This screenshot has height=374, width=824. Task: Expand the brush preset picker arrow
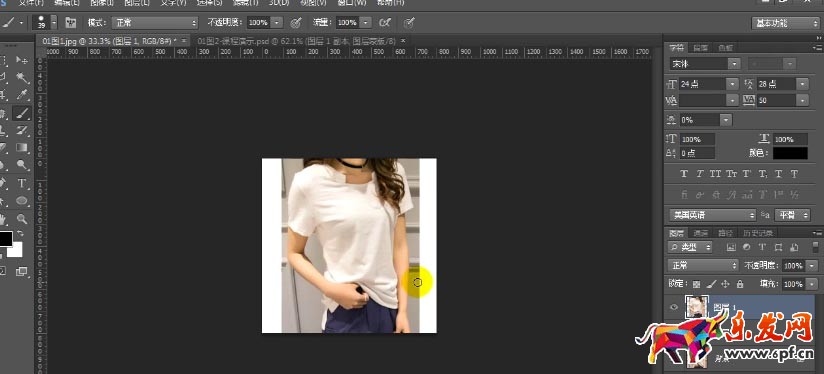[x=54, y=23]
